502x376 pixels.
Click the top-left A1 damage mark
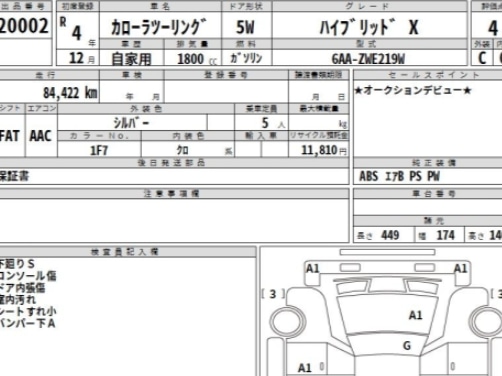point(312,268)
